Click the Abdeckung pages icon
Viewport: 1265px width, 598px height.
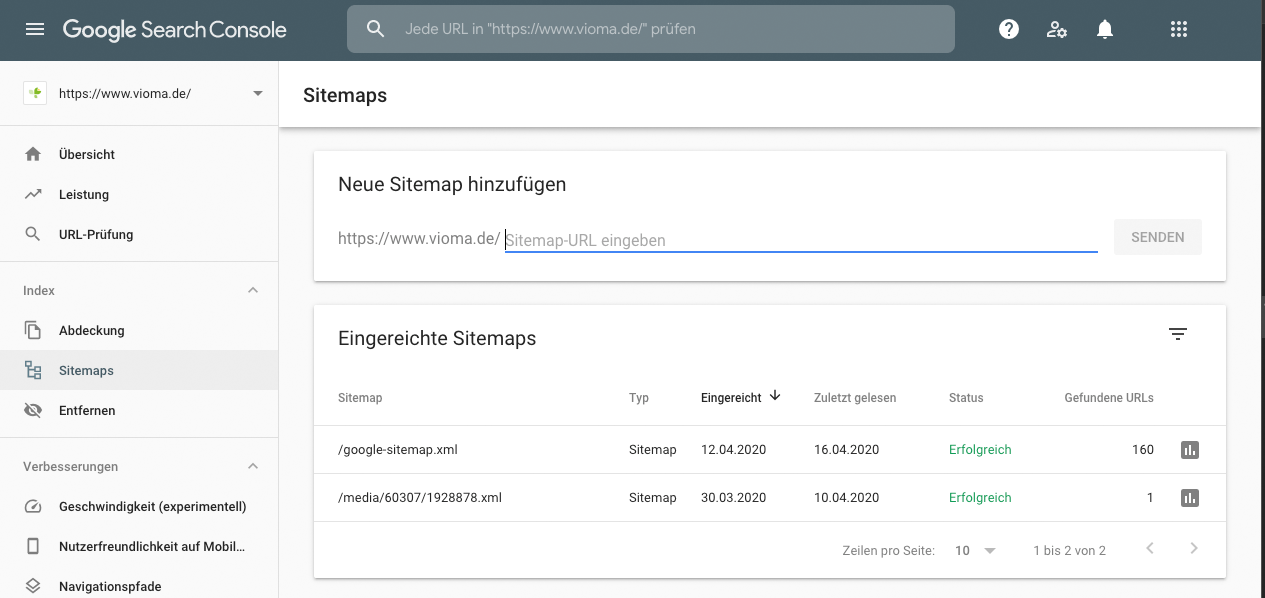[x=33, y=330]
